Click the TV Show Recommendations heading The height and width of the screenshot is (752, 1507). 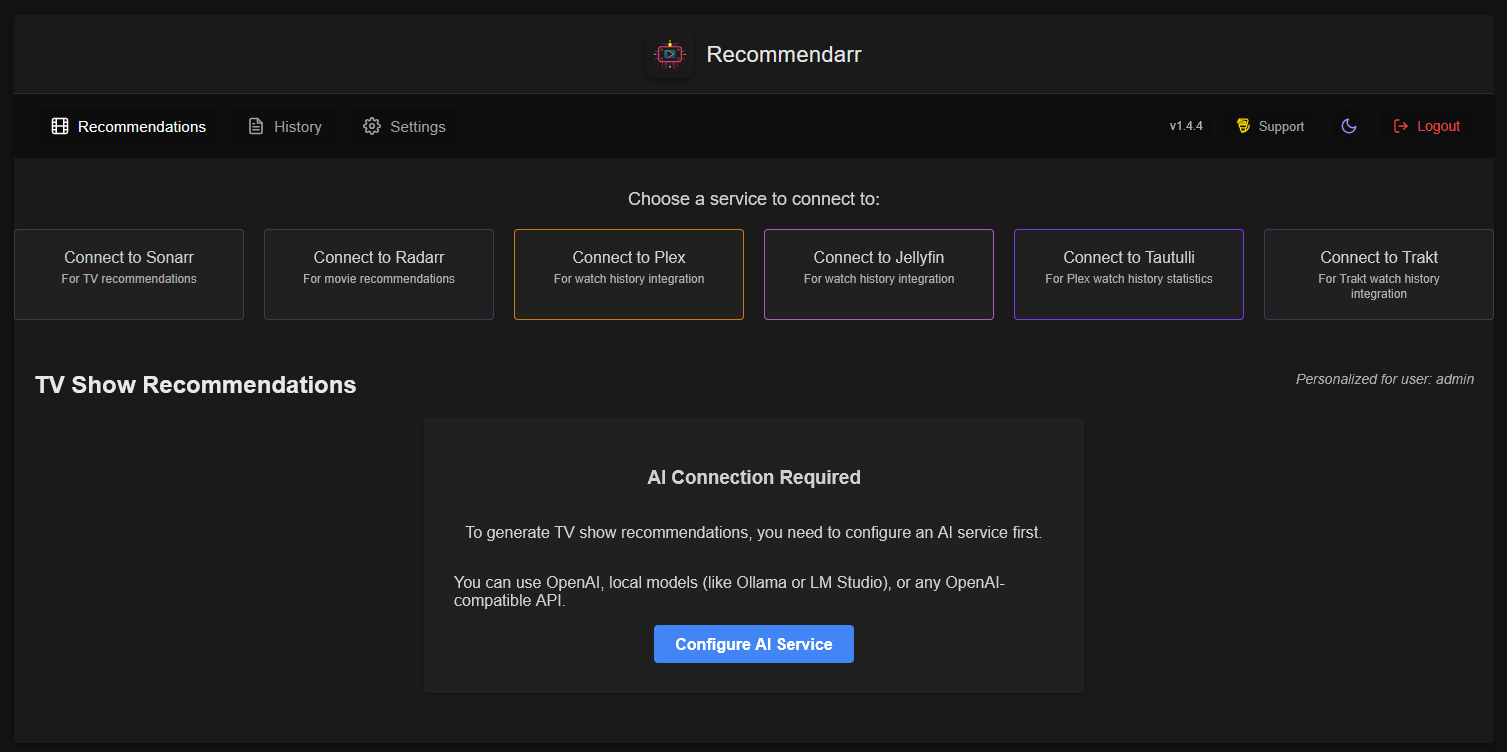(x=195, y=385)
